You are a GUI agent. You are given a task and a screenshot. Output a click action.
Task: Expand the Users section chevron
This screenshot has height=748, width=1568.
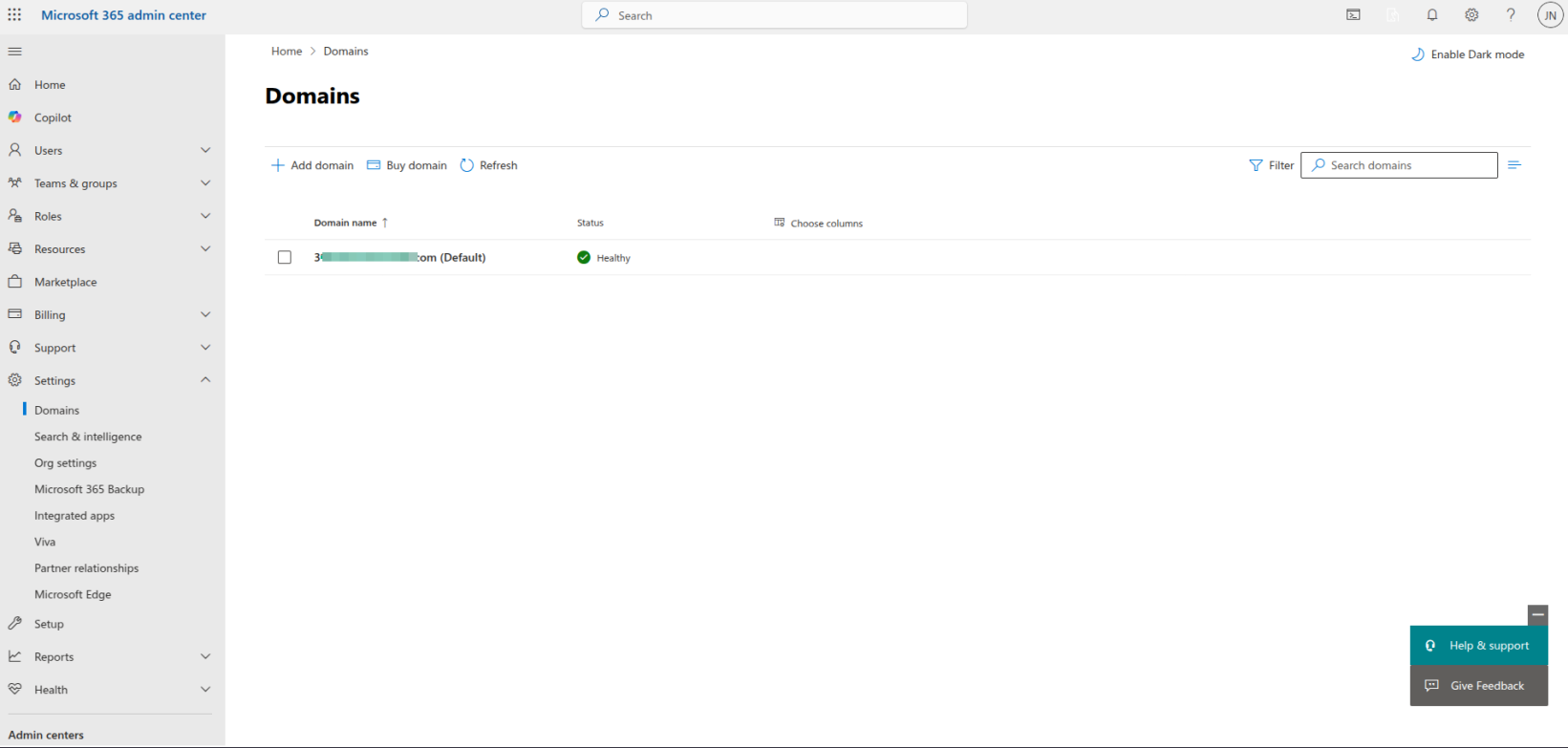click(205, 150)
